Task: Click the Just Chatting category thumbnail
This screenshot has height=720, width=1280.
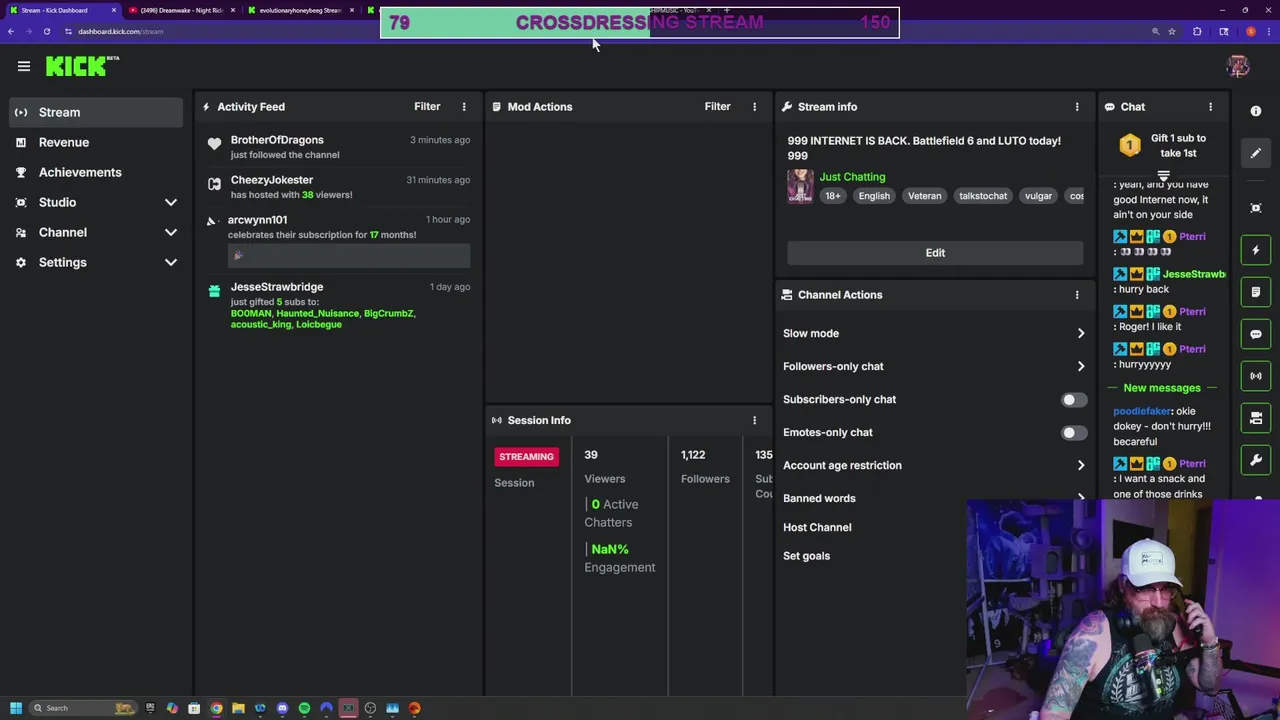Action: [x=800, y=186]
